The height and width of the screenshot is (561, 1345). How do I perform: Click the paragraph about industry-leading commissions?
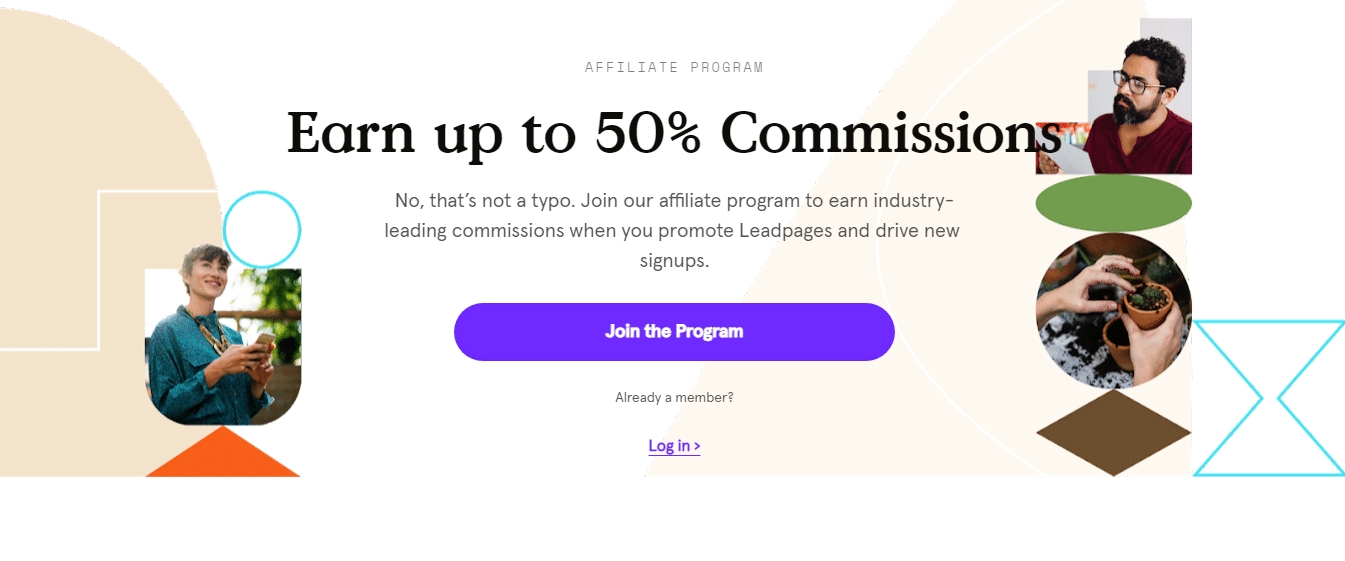(x=674, y=231)
